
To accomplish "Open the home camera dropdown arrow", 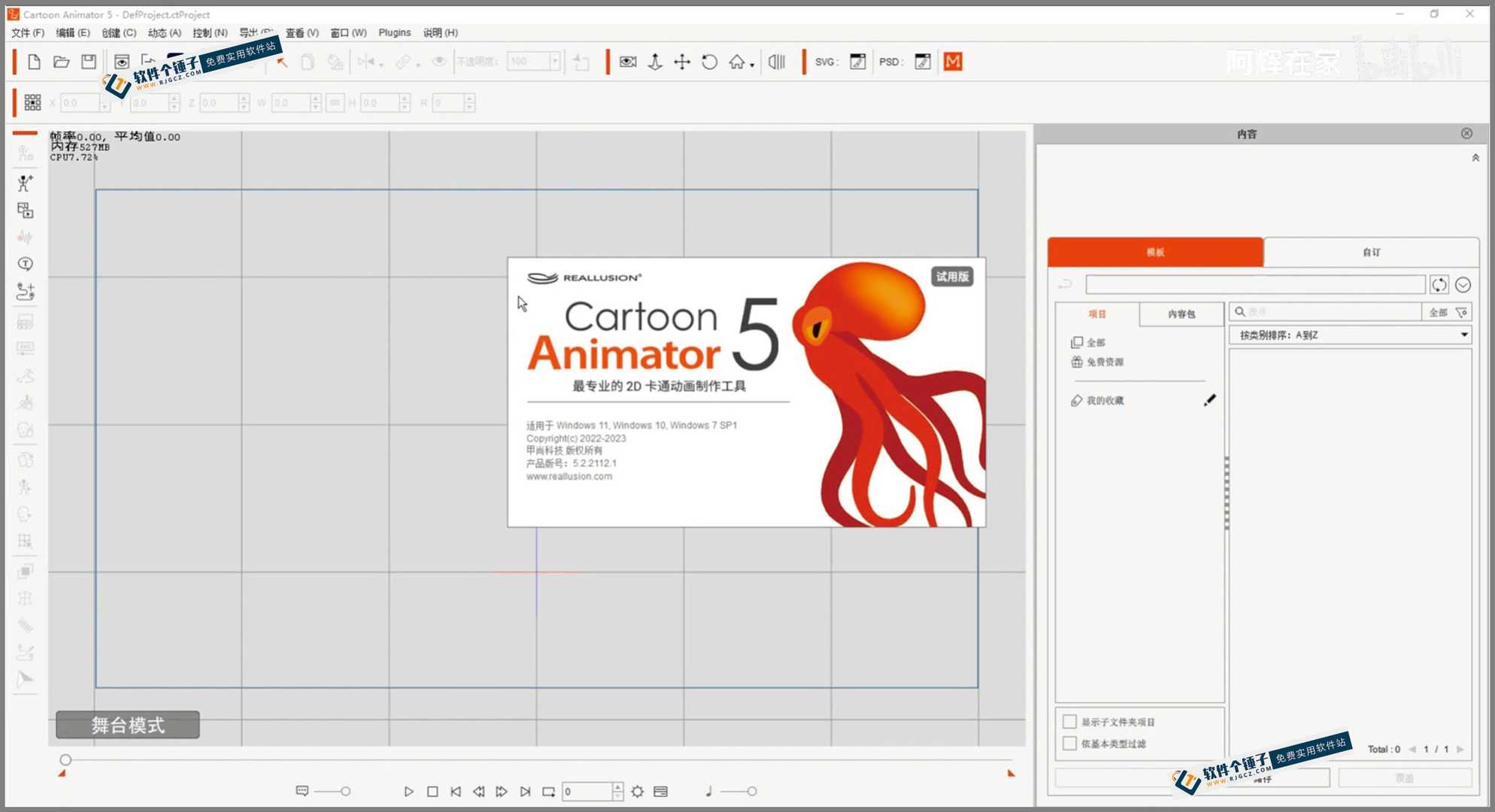I will (x=752, y=65).
